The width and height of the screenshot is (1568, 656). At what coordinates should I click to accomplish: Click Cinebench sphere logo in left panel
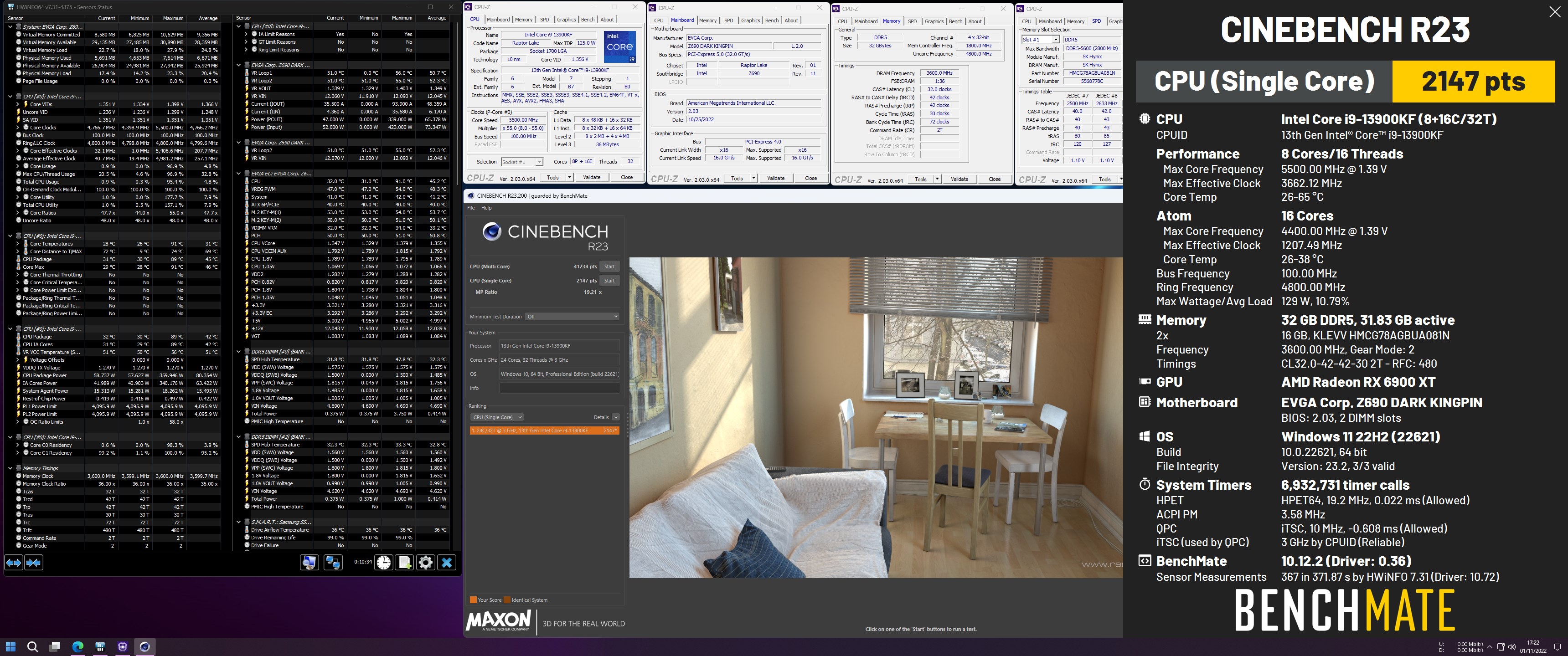click(x=492, y=231)
